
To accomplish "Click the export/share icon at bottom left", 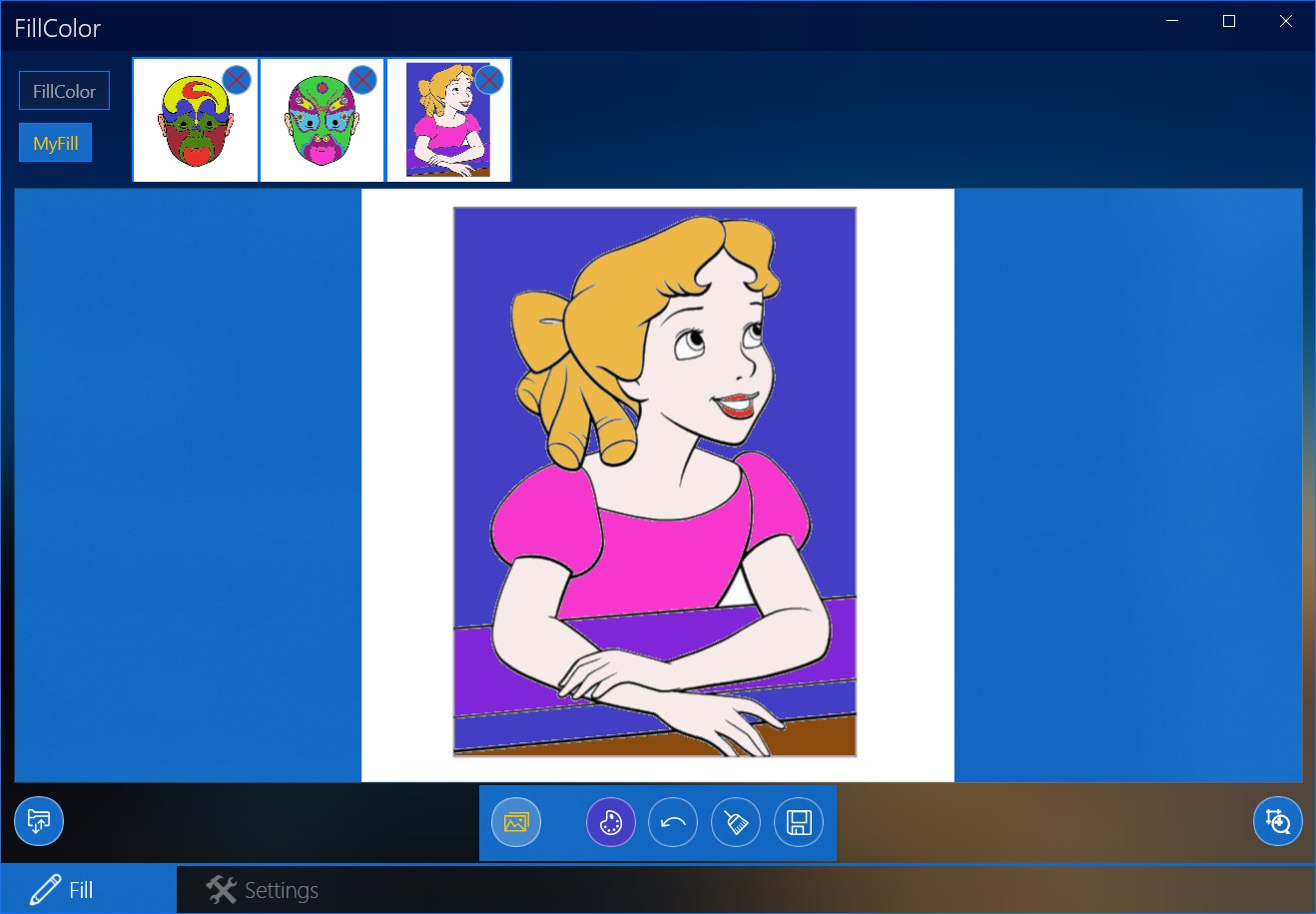I will pyautogui.click(x=39, y=821).
